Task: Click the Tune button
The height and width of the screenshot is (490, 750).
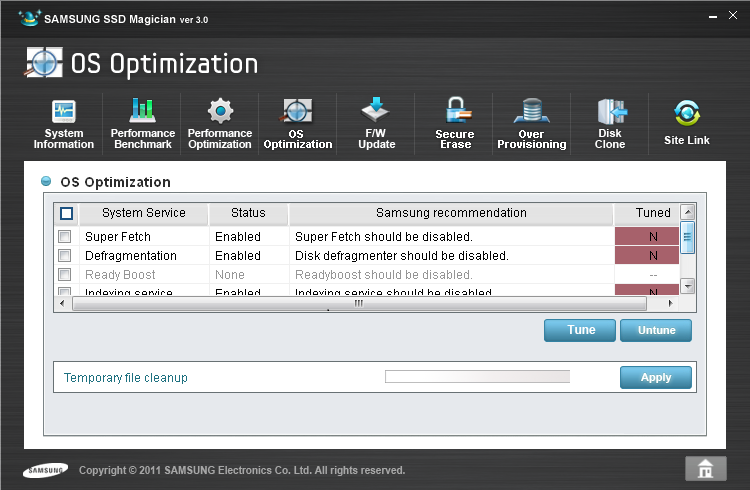Action: point(580,330)
